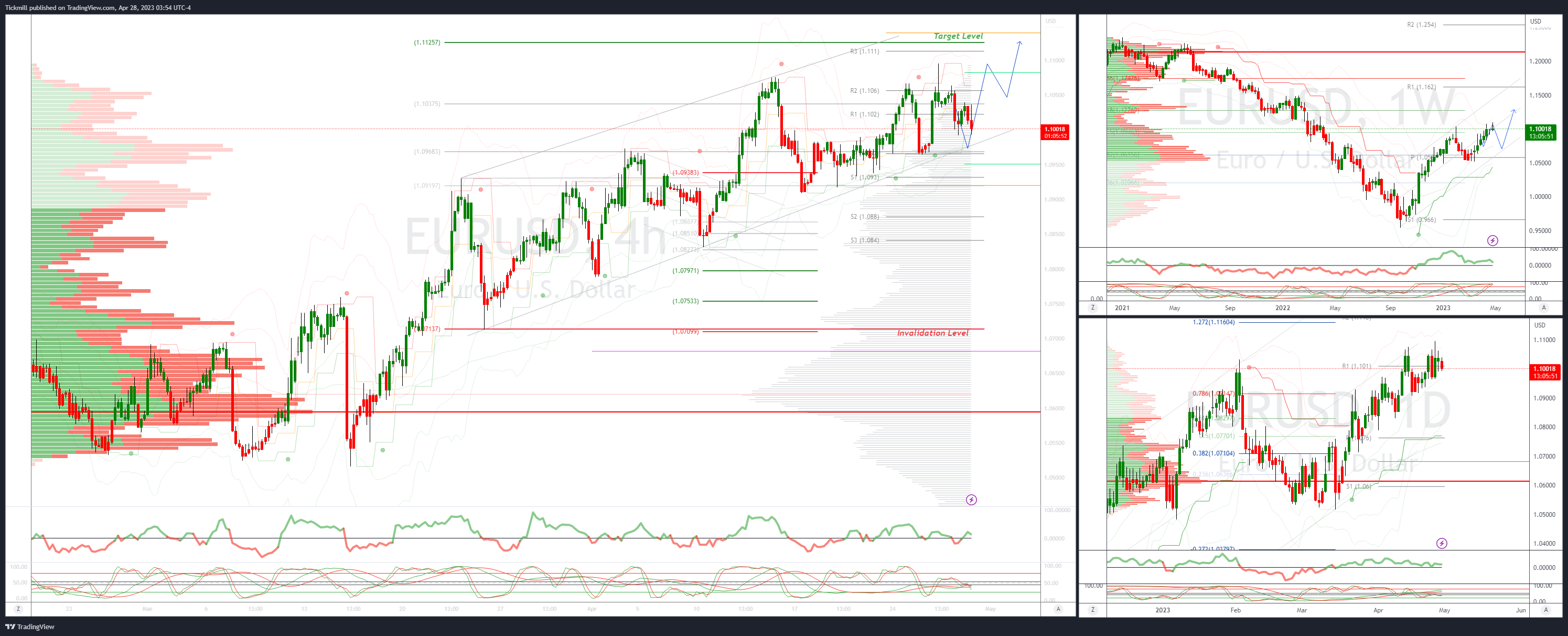The width and height of the screenshot is (1568, 636).
Task: Click the green (1.07533) level label
Action: tap(685, 301)
